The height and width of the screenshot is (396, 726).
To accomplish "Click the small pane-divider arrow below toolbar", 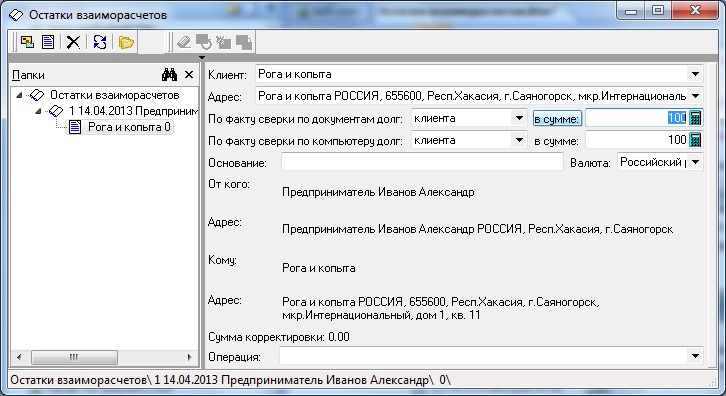I will pyautogui.click(x=201, y=57).
